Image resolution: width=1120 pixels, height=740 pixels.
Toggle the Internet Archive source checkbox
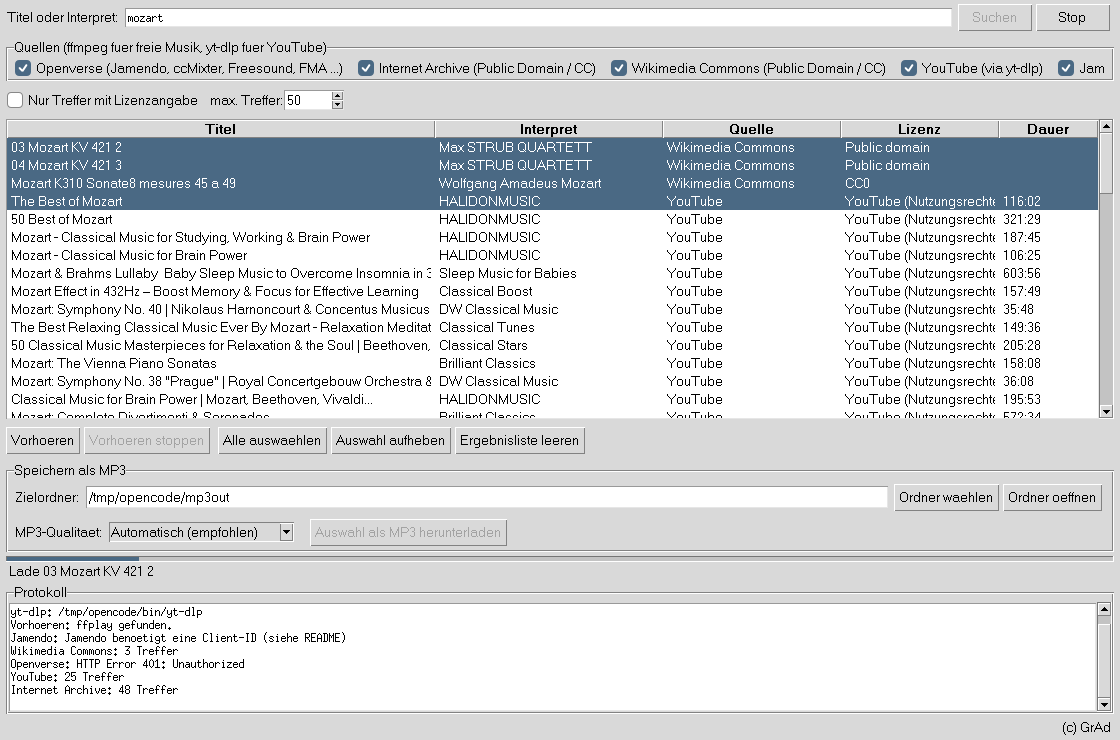point(366,69)
